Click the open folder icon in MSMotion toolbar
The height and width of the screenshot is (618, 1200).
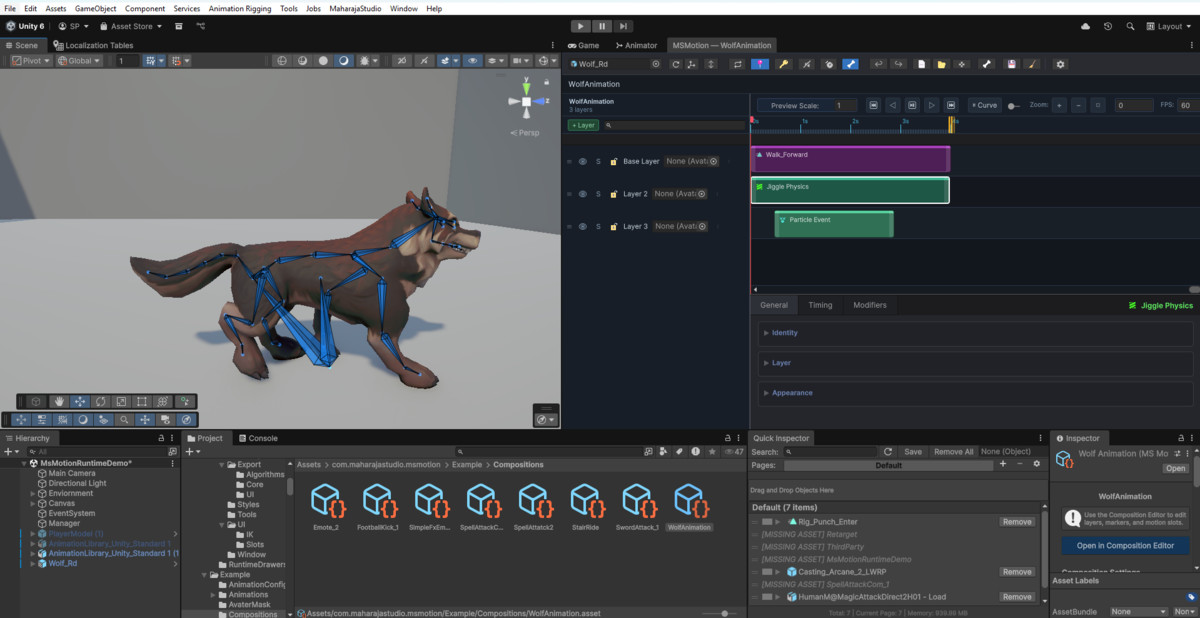click(x=942, y=64)
